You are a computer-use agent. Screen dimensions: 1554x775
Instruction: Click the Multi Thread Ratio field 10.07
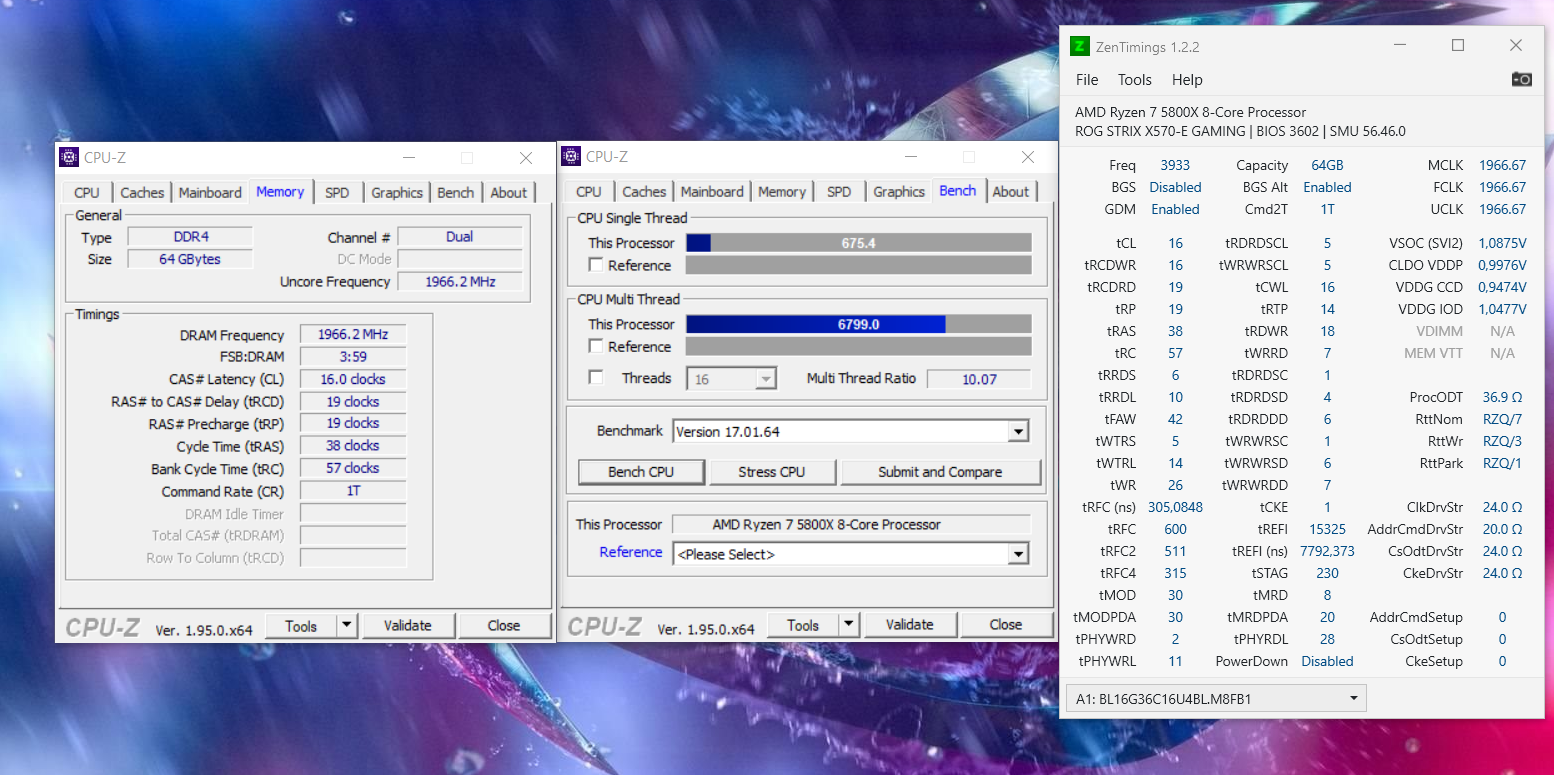point(978,379)
